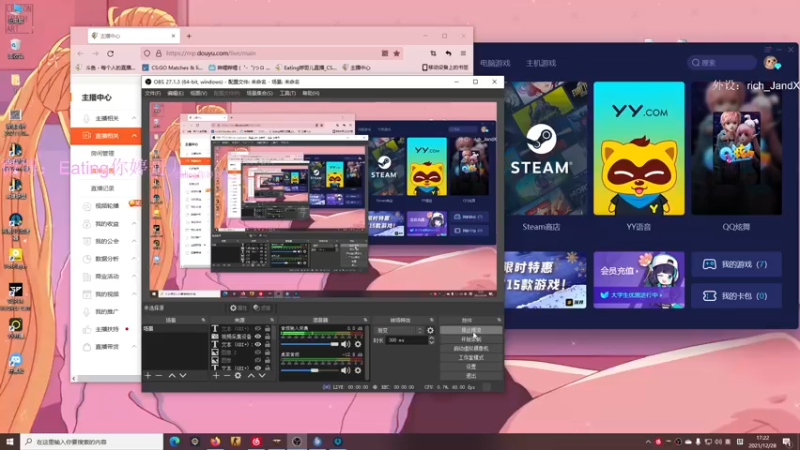Open the Edit (编辑) menu in OBS
Screen dimensions: 800x450
pos(175,93)
